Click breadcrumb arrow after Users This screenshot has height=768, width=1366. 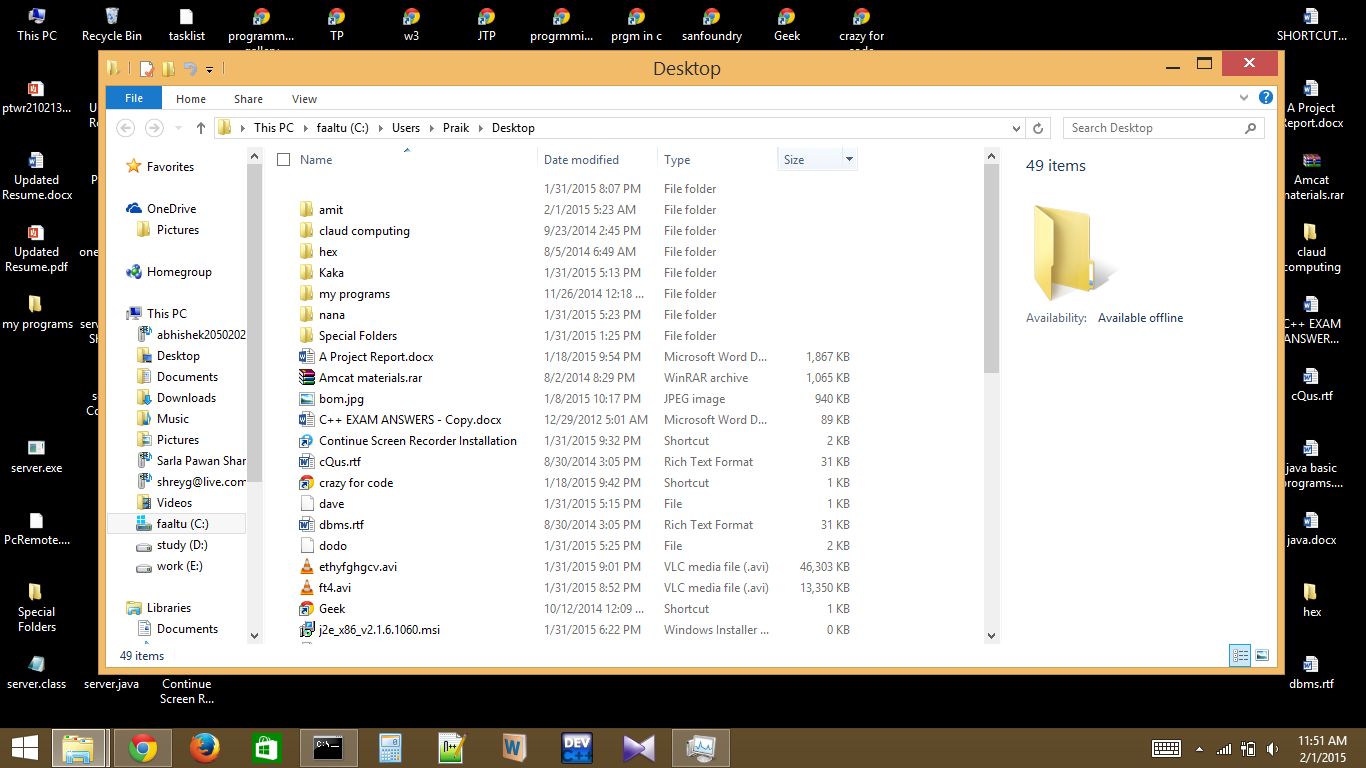(x=431, y=128)
